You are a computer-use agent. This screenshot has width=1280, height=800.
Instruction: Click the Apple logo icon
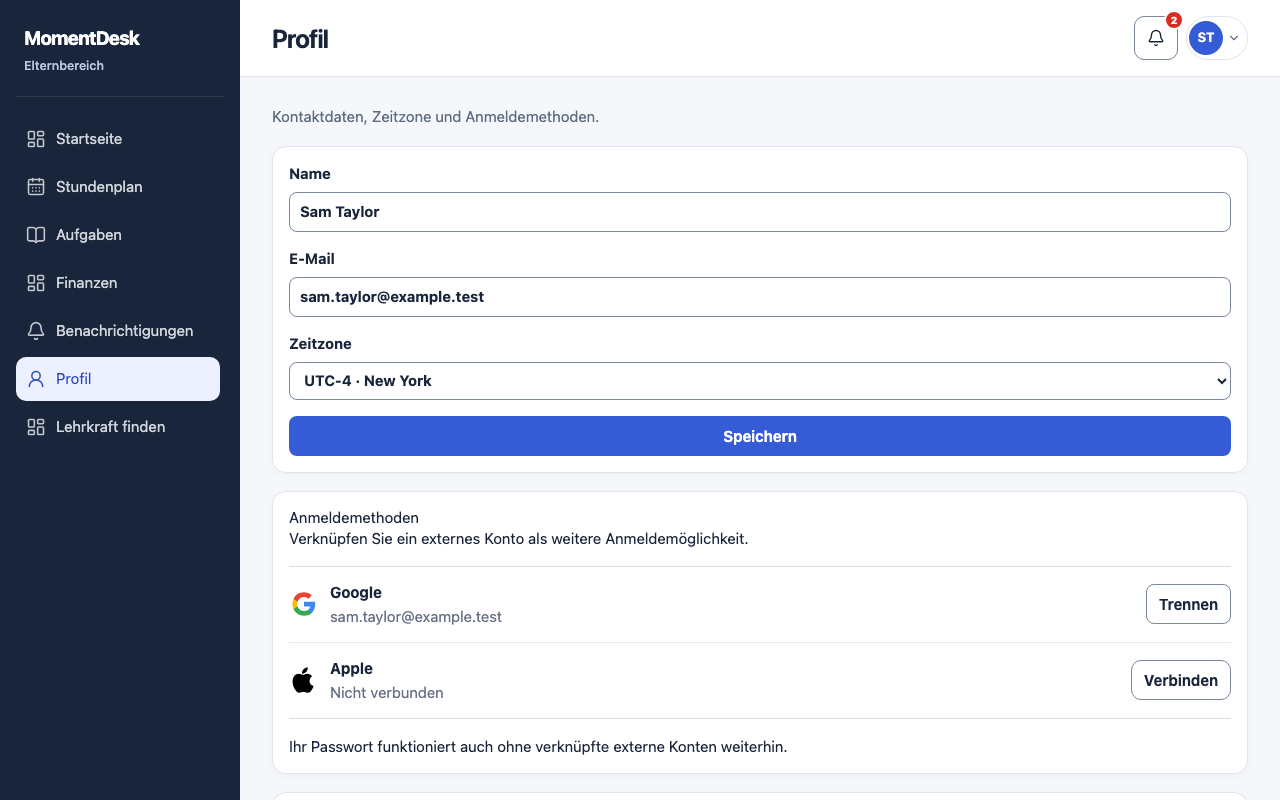coord(303,680)
